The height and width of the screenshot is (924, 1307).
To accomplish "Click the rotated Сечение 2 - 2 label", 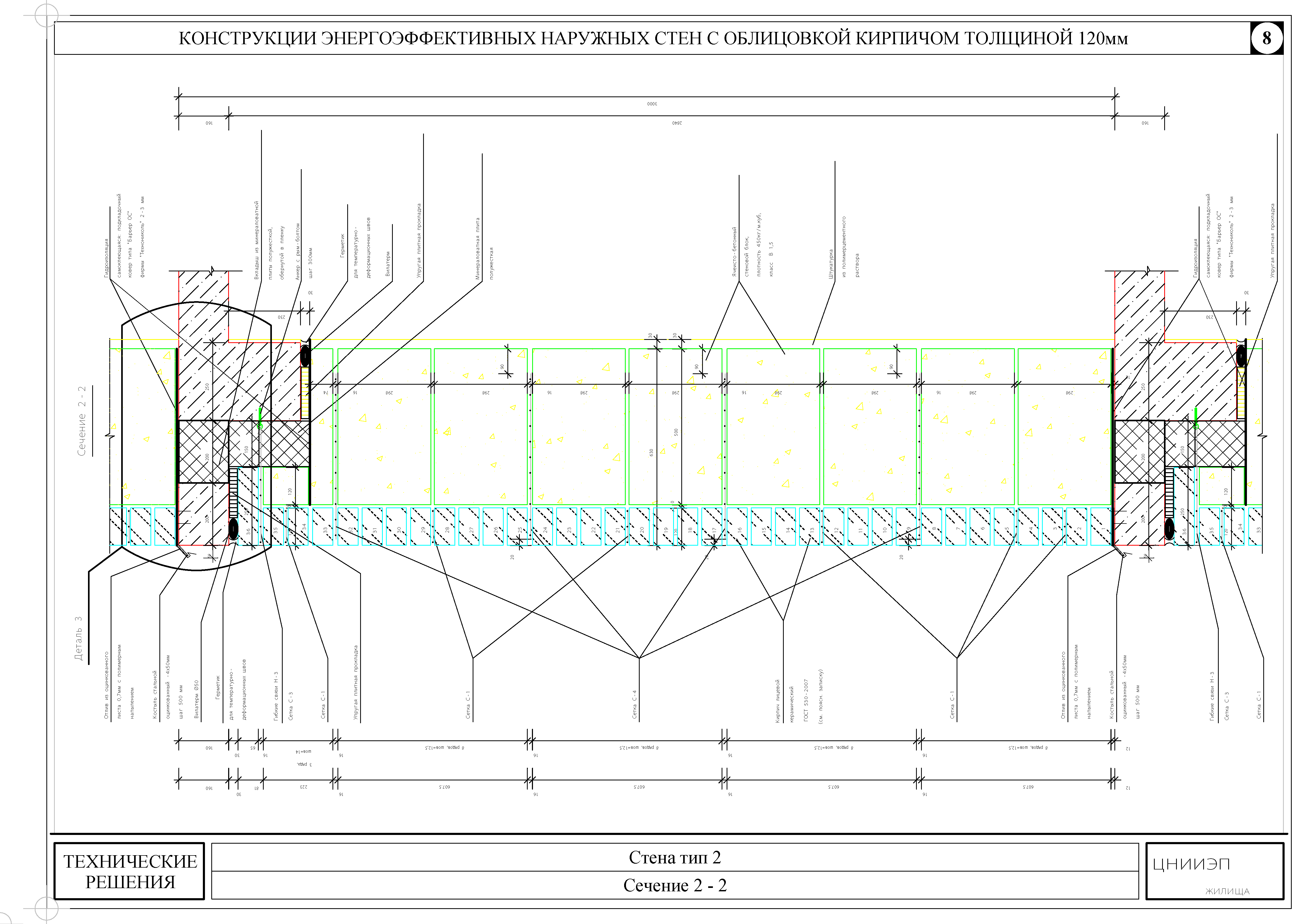I will pos(82,421).
